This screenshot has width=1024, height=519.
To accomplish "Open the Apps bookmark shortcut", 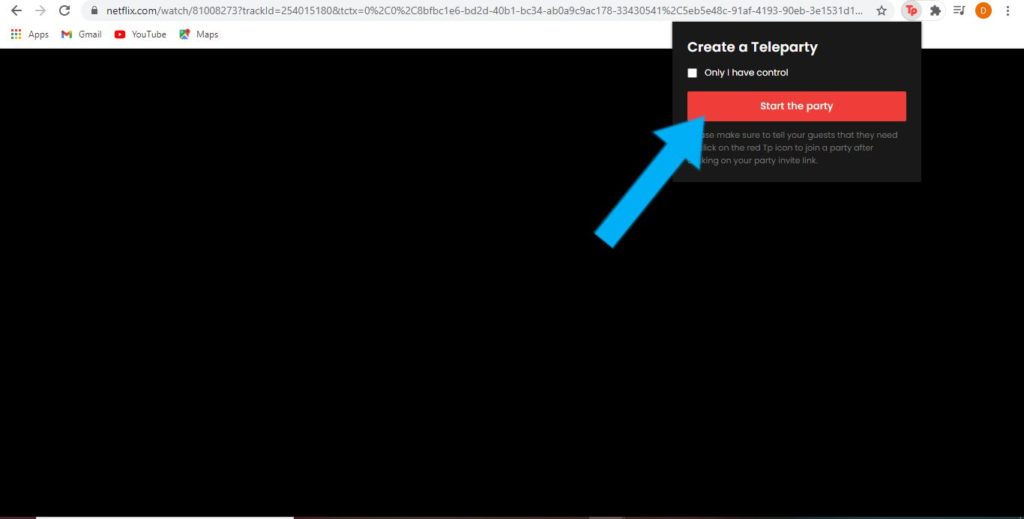I will [x=29, y=35].
